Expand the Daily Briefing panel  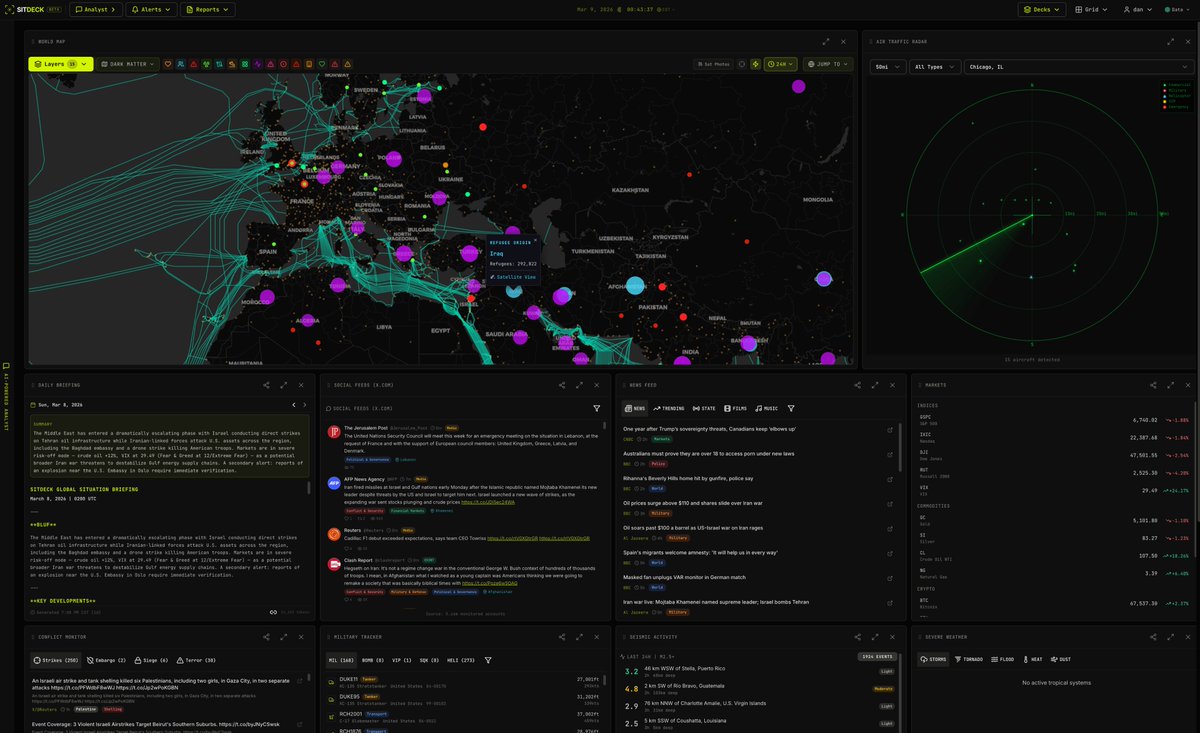pyautogui.click(x=284, y=384)
